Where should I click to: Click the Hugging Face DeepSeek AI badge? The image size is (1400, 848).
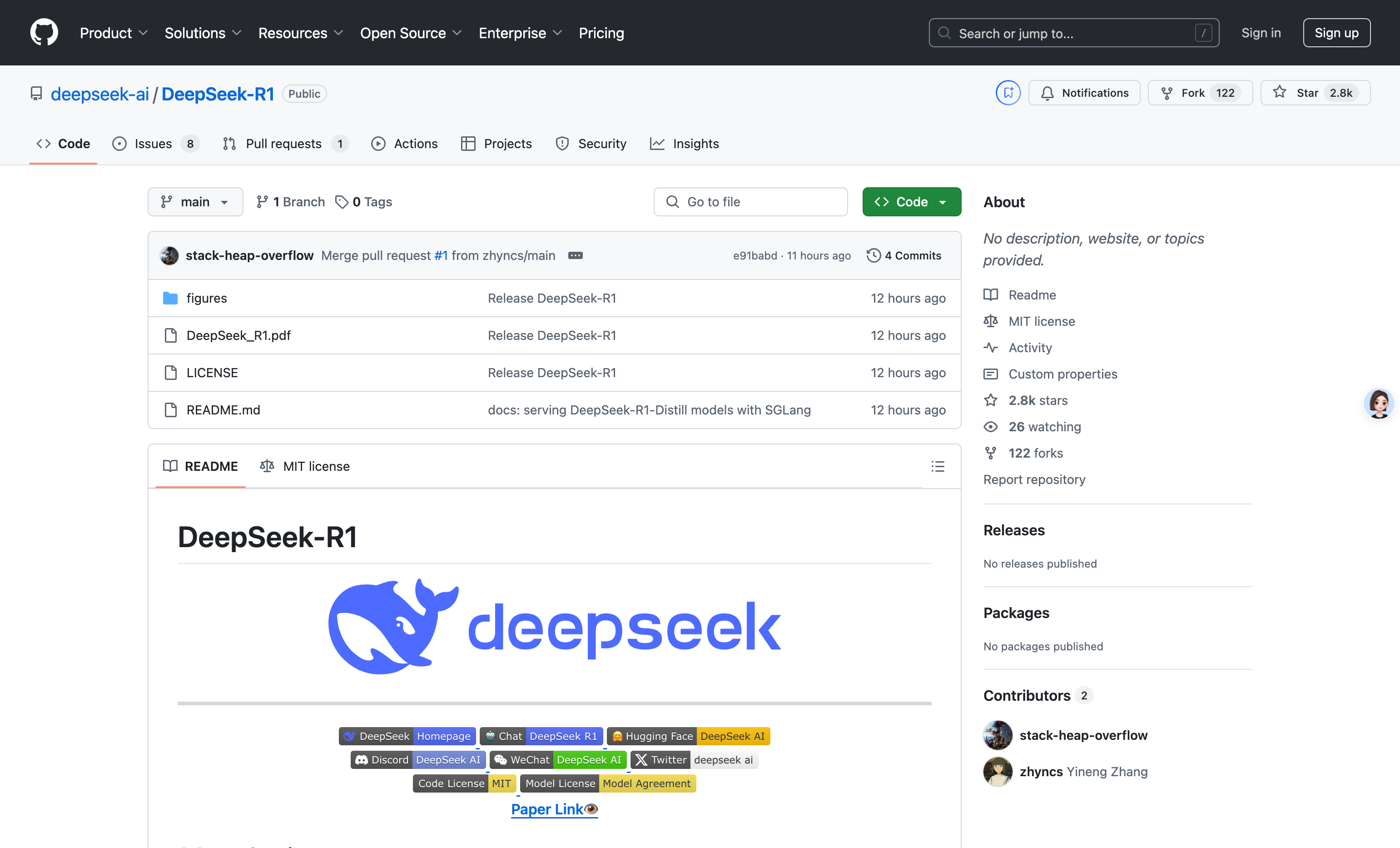click(x=688, y=736)
